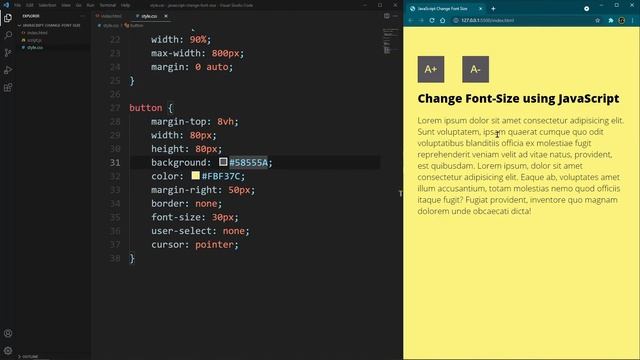Open the Go menu
This screenshot has width=640, height=360.
click(78, 5)
